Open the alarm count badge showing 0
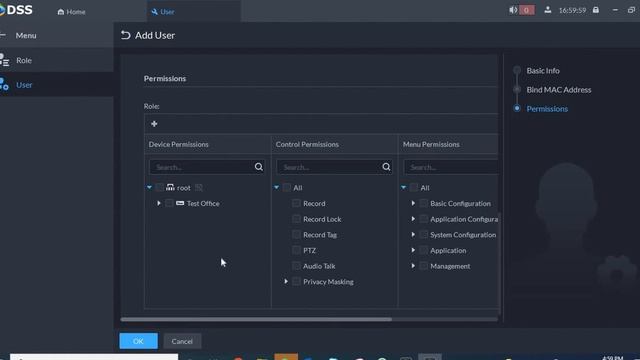The image size is (640, 360). (x=527, y=10)
